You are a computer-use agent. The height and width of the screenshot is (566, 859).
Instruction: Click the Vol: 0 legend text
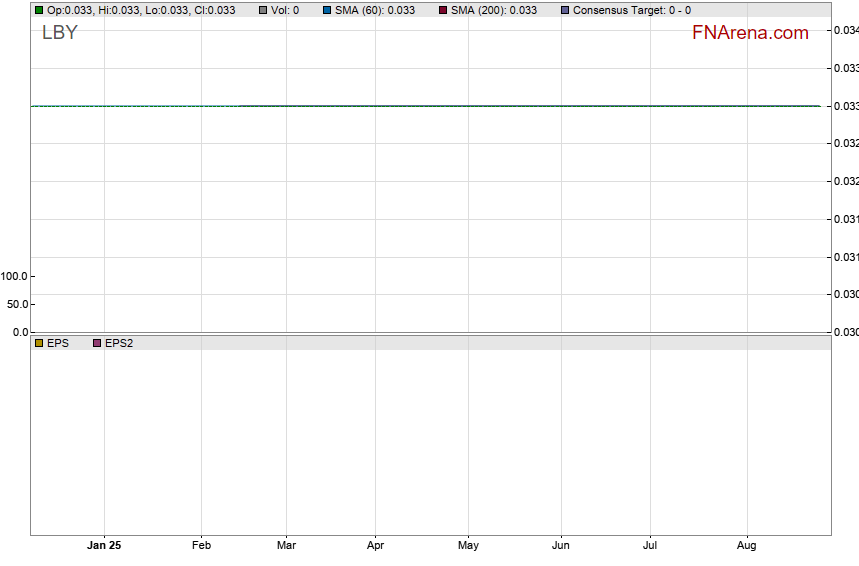285,10
